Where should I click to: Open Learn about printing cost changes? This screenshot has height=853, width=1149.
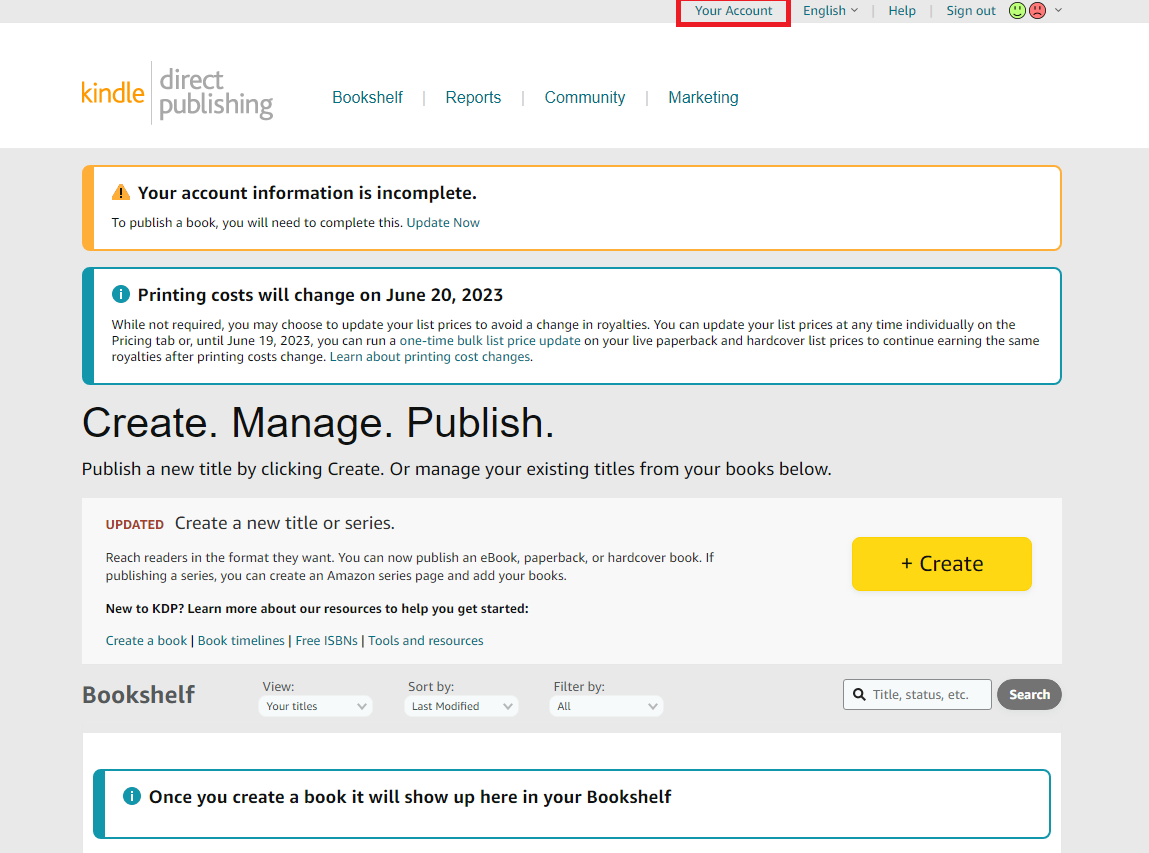click(430, 357)
